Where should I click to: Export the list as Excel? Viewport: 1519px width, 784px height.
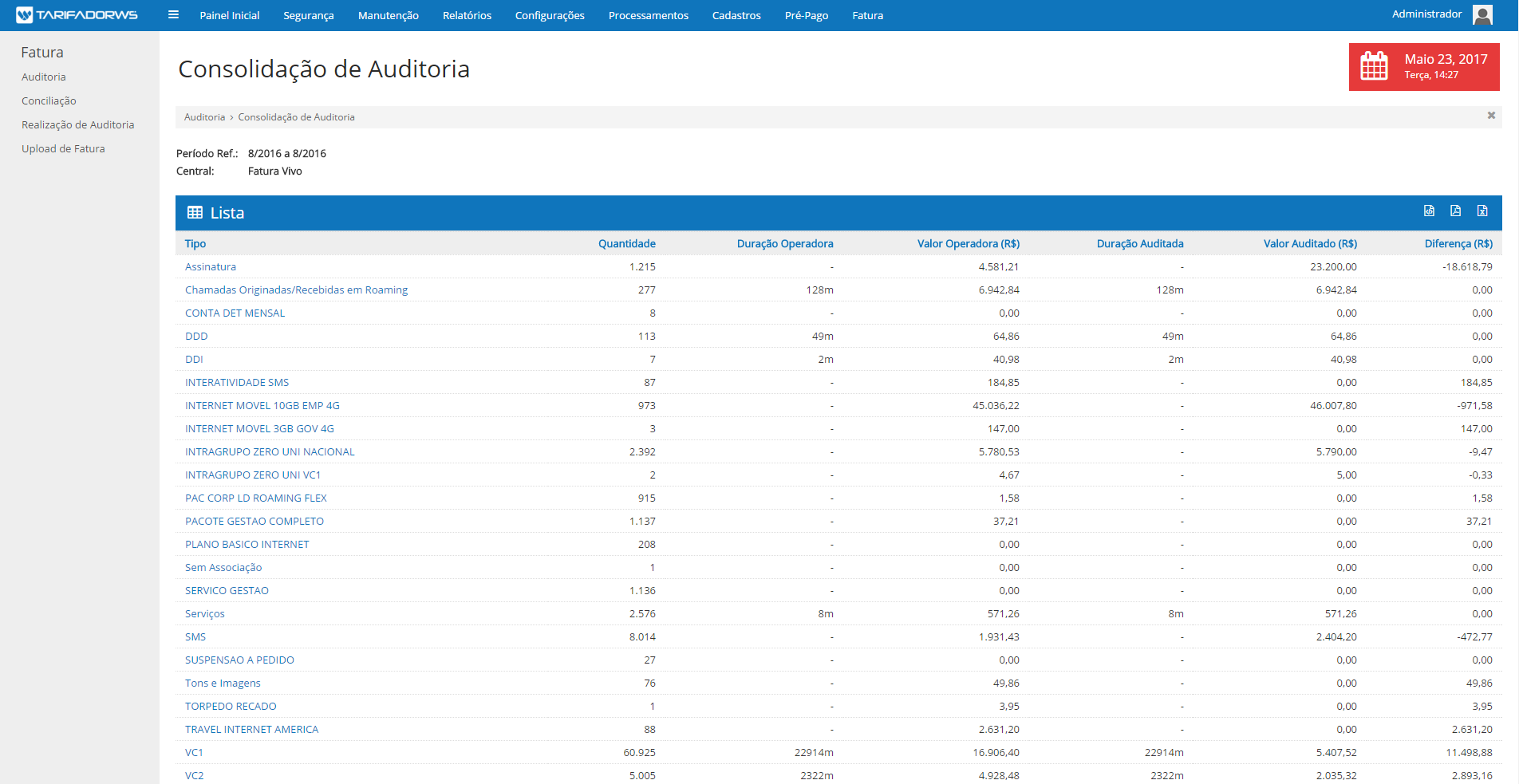point(1482,211)
